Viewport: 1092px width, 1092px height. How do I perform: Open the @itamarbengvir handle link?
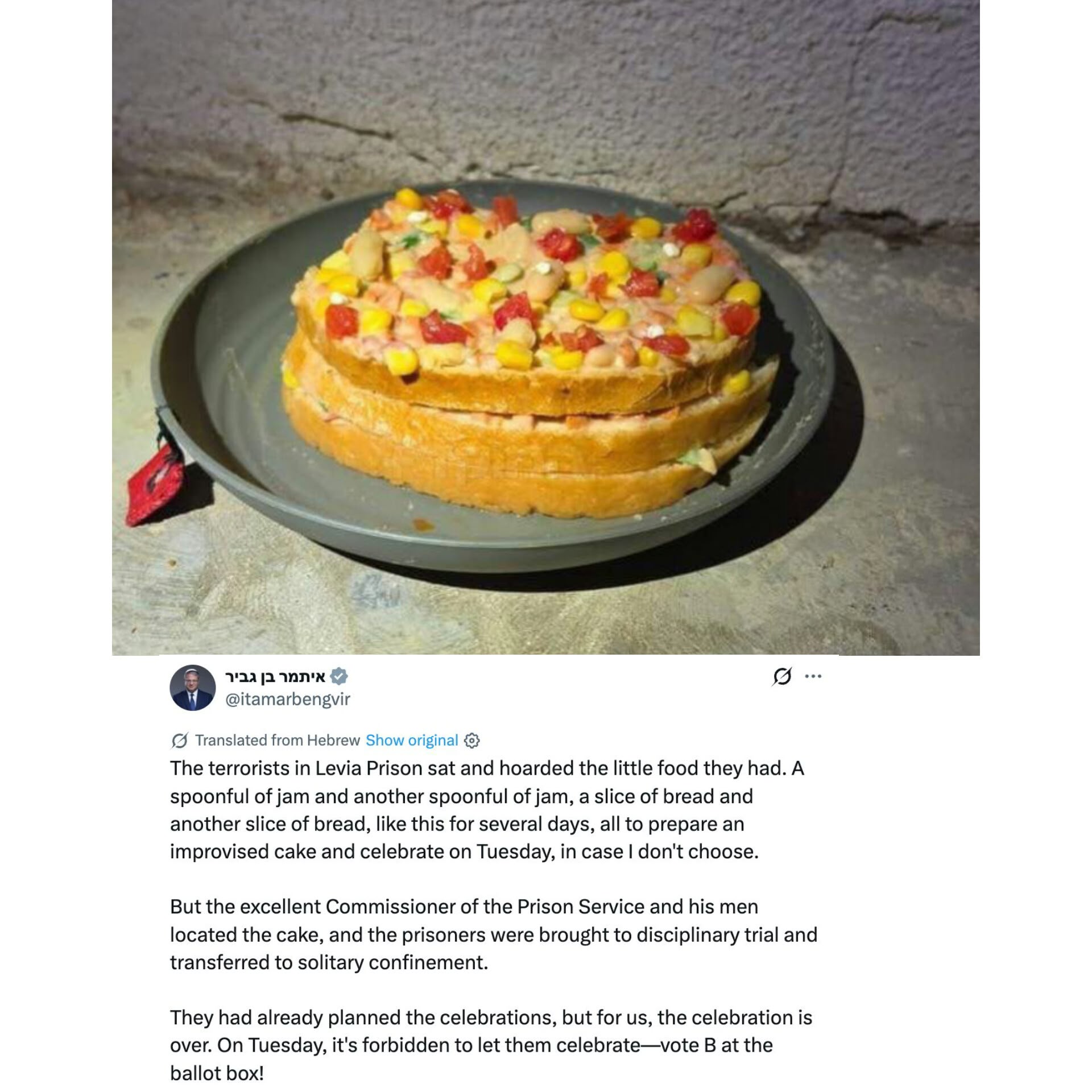click(x=288, y=699)
